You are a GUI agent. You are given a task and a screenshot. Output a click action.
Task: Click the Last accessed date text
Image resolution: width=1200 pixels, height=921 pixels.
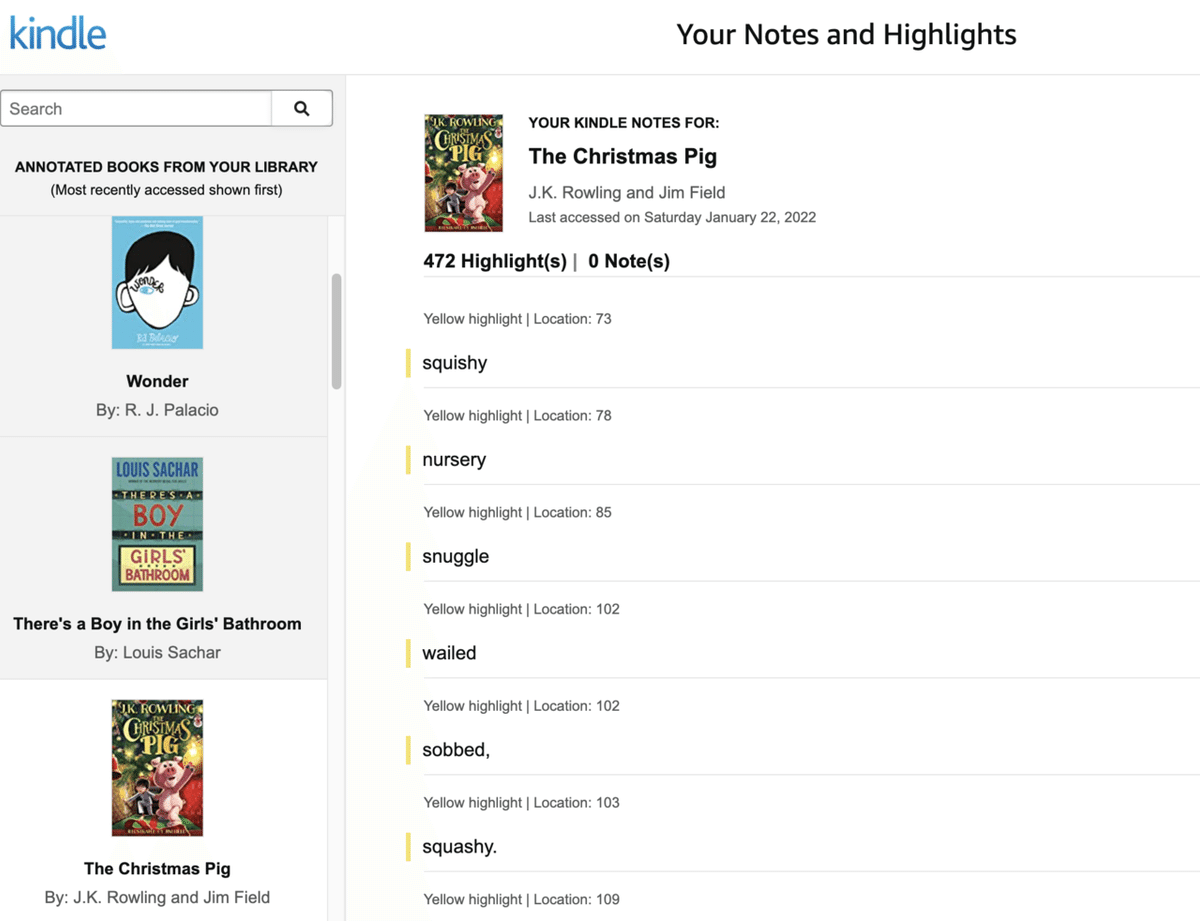pos(672,217)
